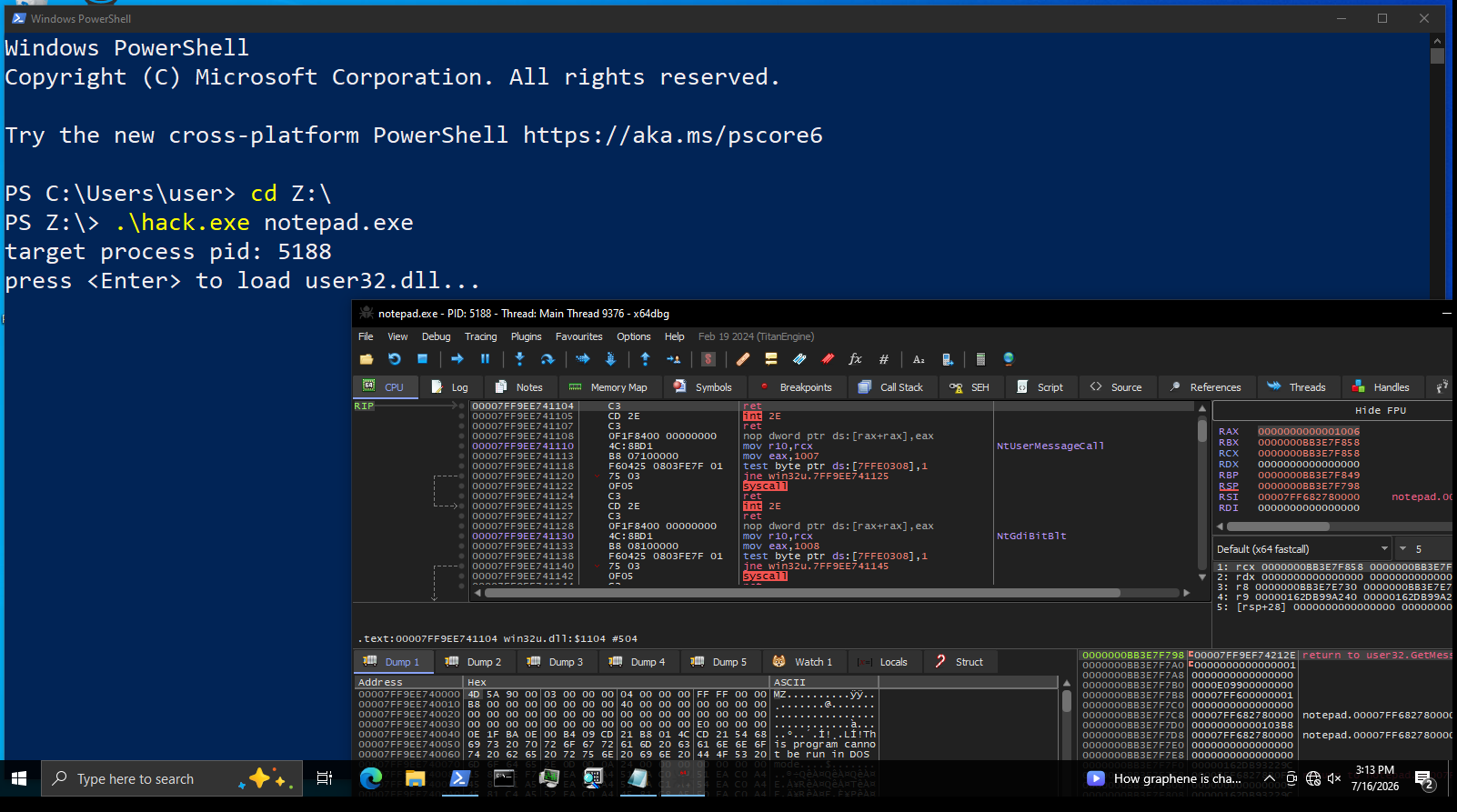This screenshot has height=812, width=1457.
Task: Open functions with the fx icon
Action: tap(855, 359)
